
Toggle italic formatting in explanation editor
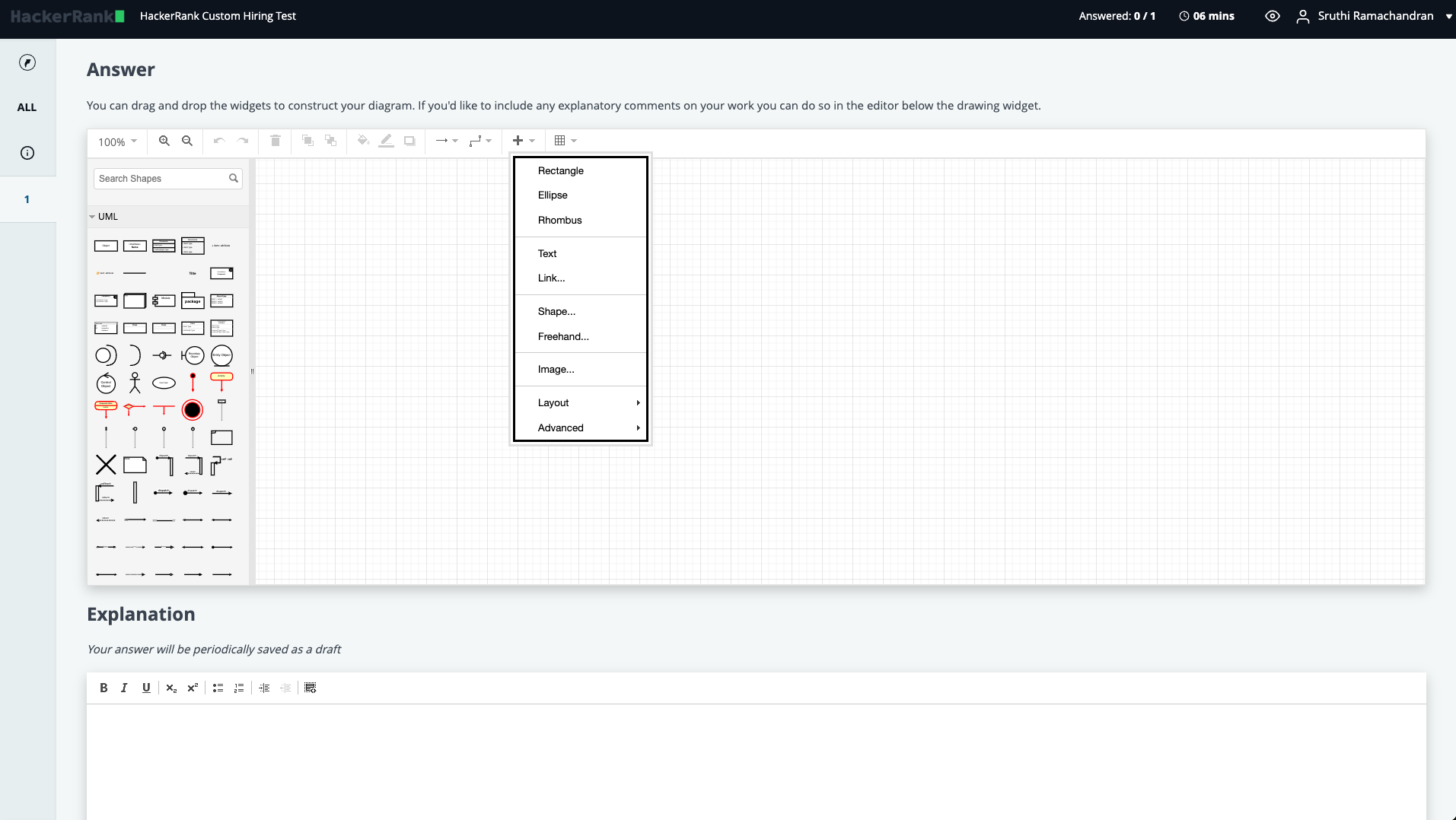click(124, 688)
